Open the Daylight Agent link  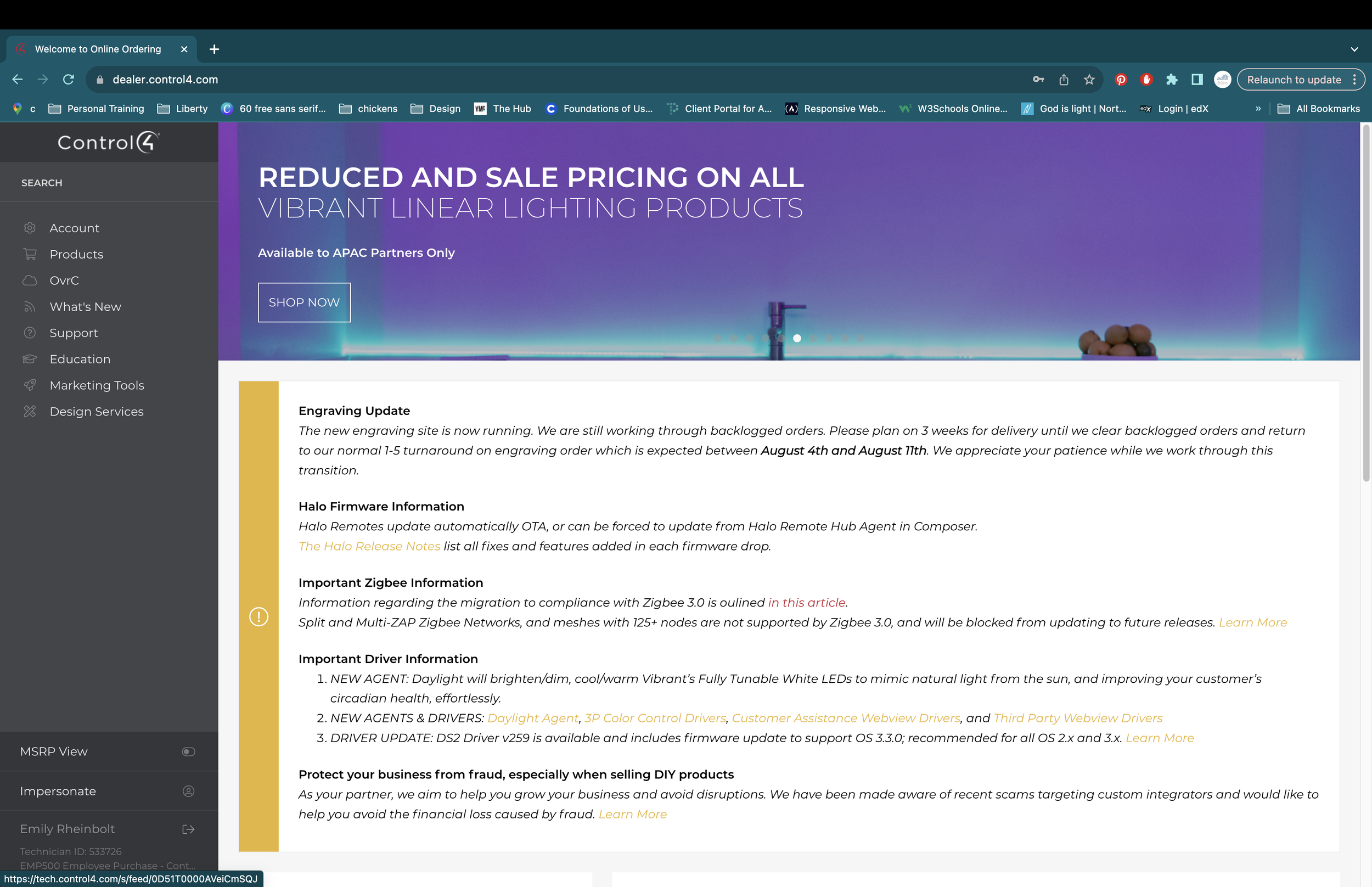click(x=532, y=718)
